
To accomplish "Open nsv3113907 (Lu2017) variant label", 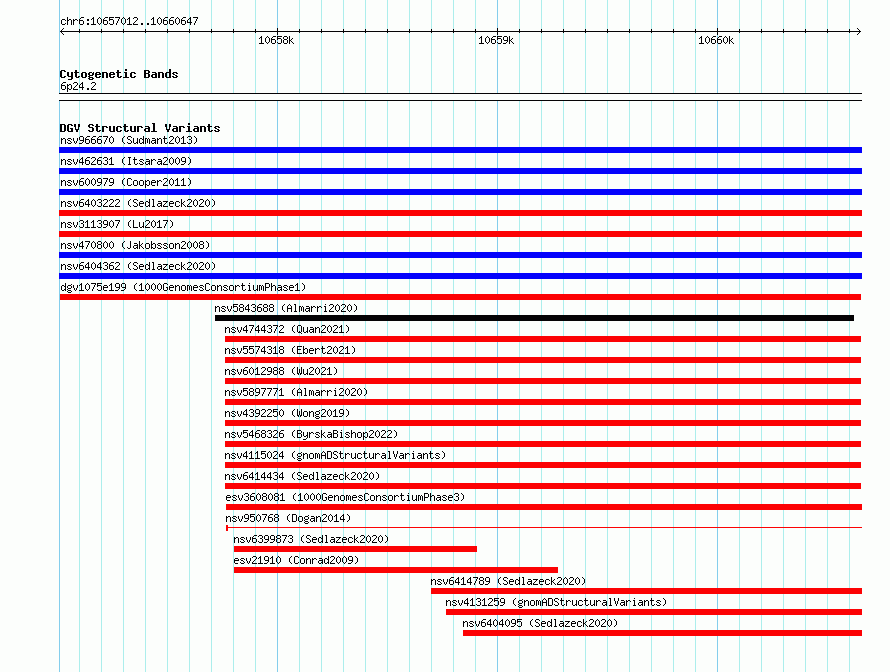I will 117,224.
